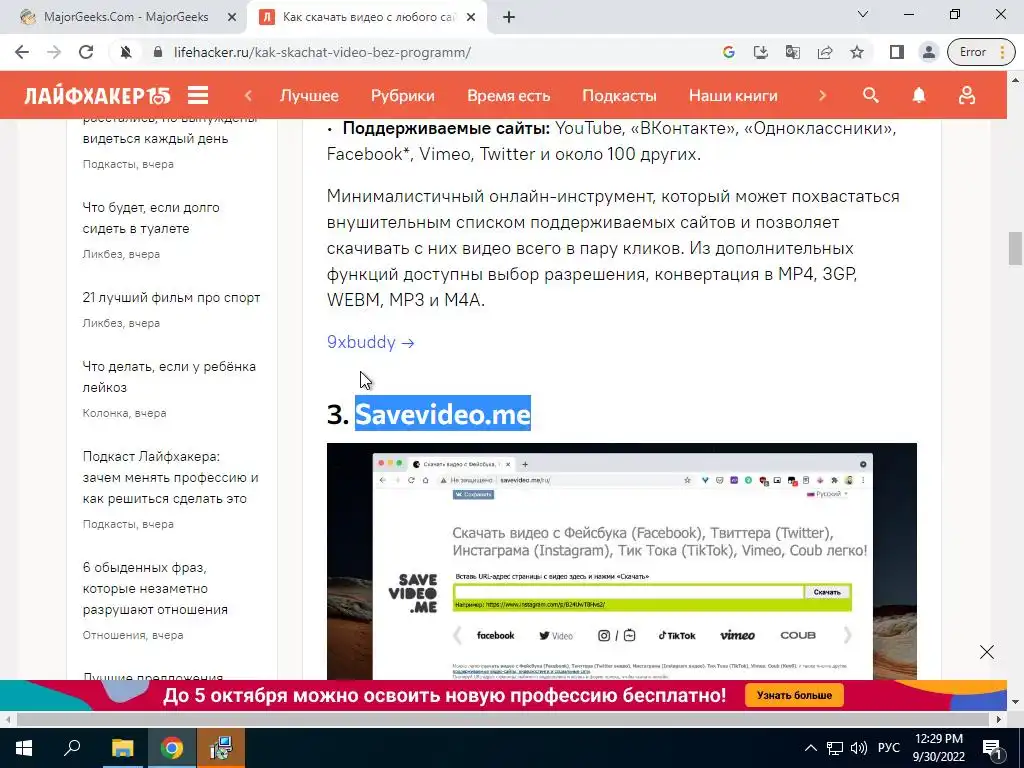Click the horizontal scrollbar thumb

tap(503, 720)
